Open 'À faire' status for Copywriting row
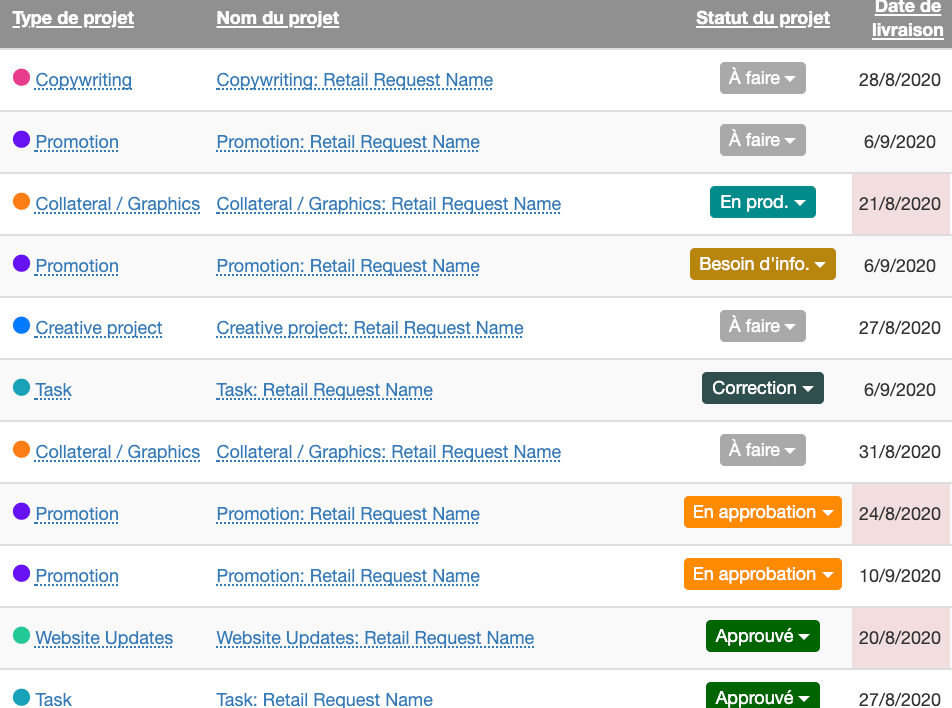Image resolution: width=952 pixels, height=708 pixels. tap(762, 78)
